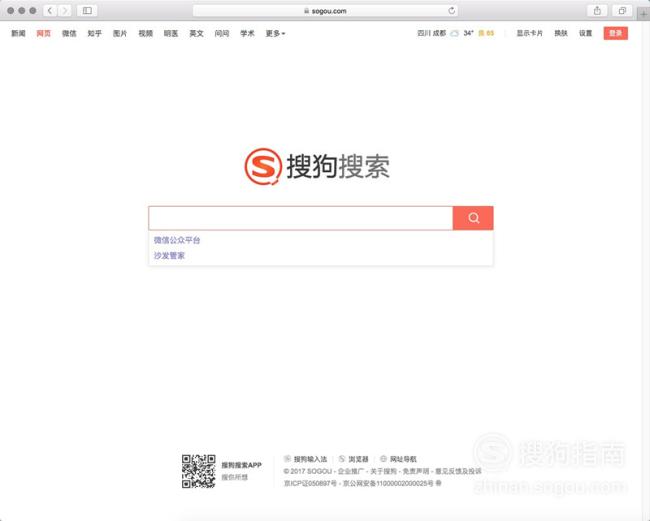Go back with Safari's back arrow
This screenshot has width=650, height=521.
50,11
